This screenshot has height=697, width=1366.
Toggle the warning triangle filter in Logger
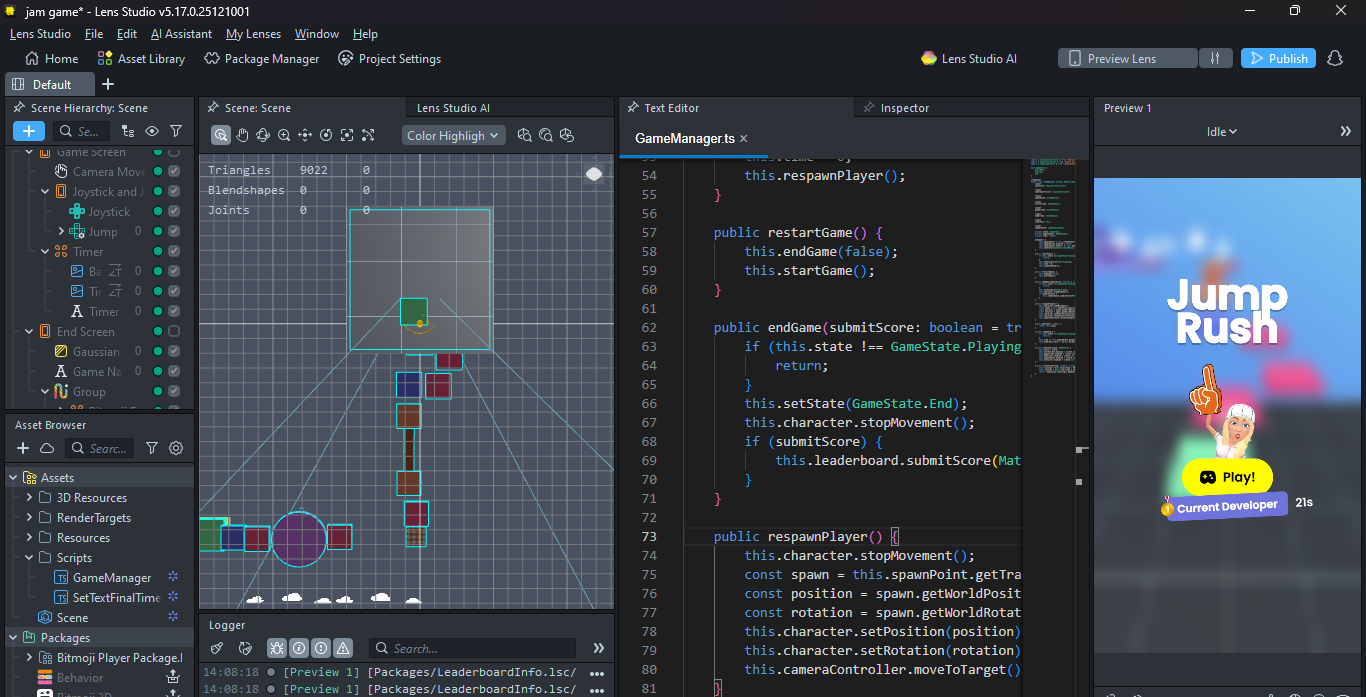pyautogui.click(x=343, y=648)
